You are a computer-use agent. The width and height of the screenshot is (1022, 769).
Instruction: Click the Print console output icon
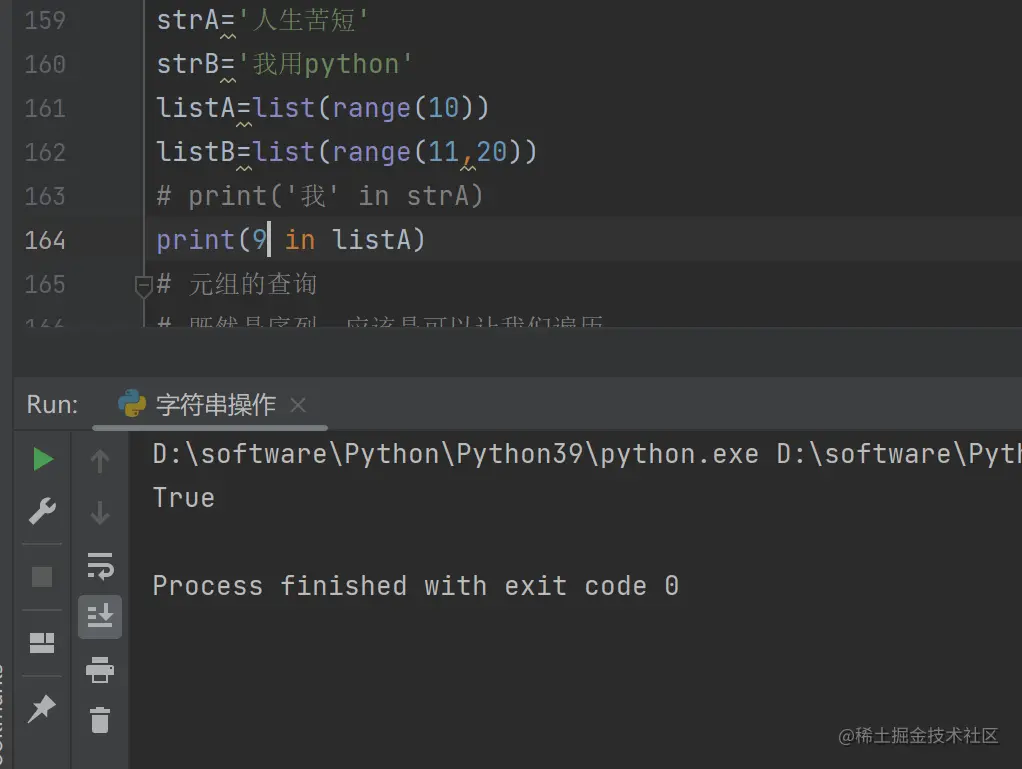(100, 669)
